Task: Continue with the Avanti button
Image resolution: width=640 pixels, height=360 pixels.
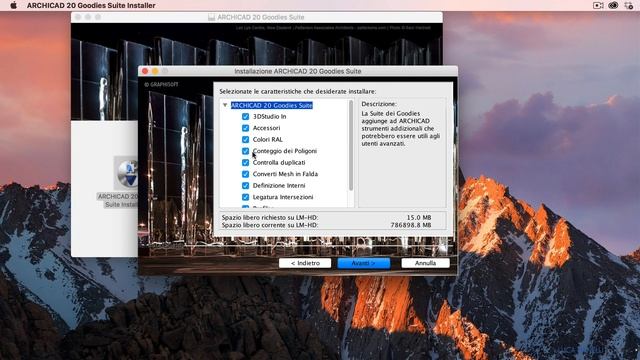Action: tap(363, 263)
